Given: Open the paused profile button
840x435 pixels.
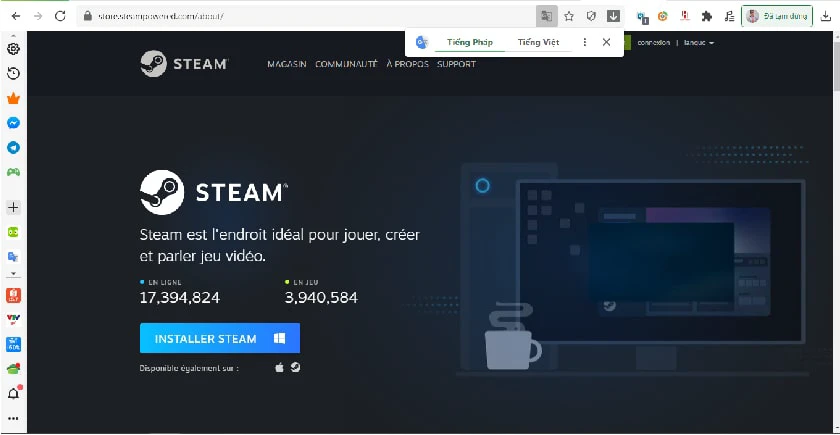Looking at the screenshot, I should point(777,16).
